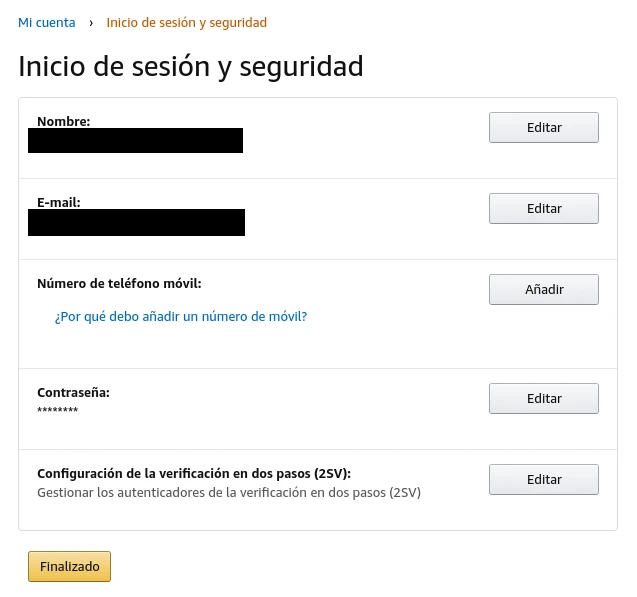Click the breadcrumb separator arrow

[91, 22]
